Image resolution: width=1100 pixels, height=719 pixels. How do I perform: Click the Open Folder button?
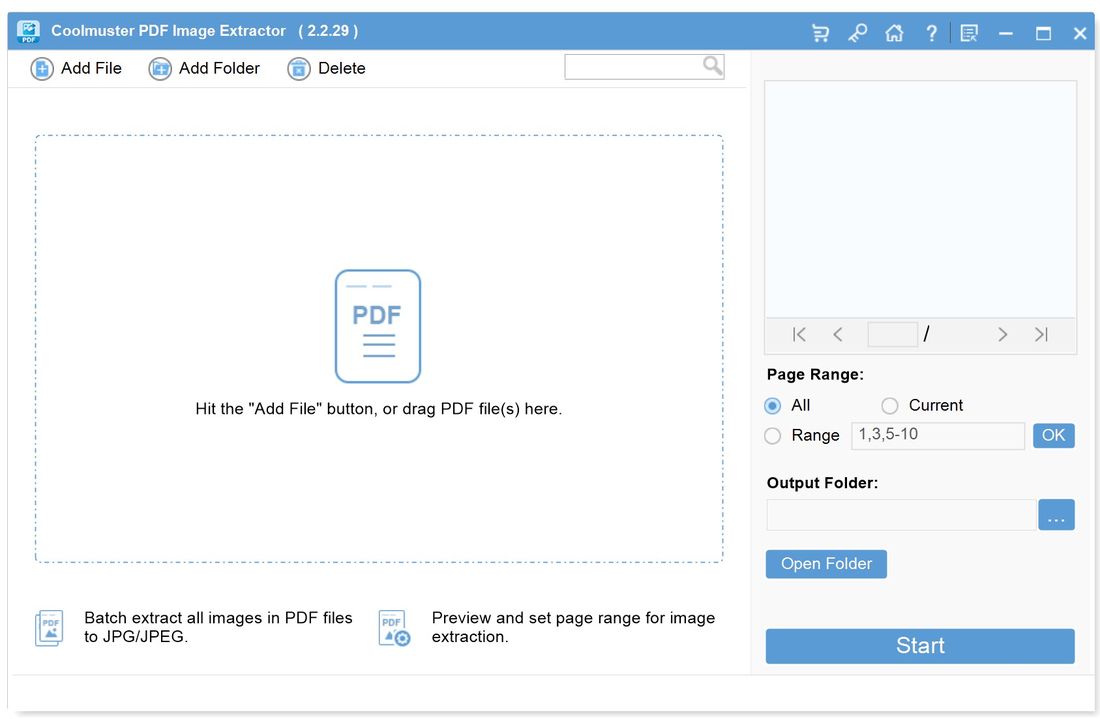click(826, 563)
